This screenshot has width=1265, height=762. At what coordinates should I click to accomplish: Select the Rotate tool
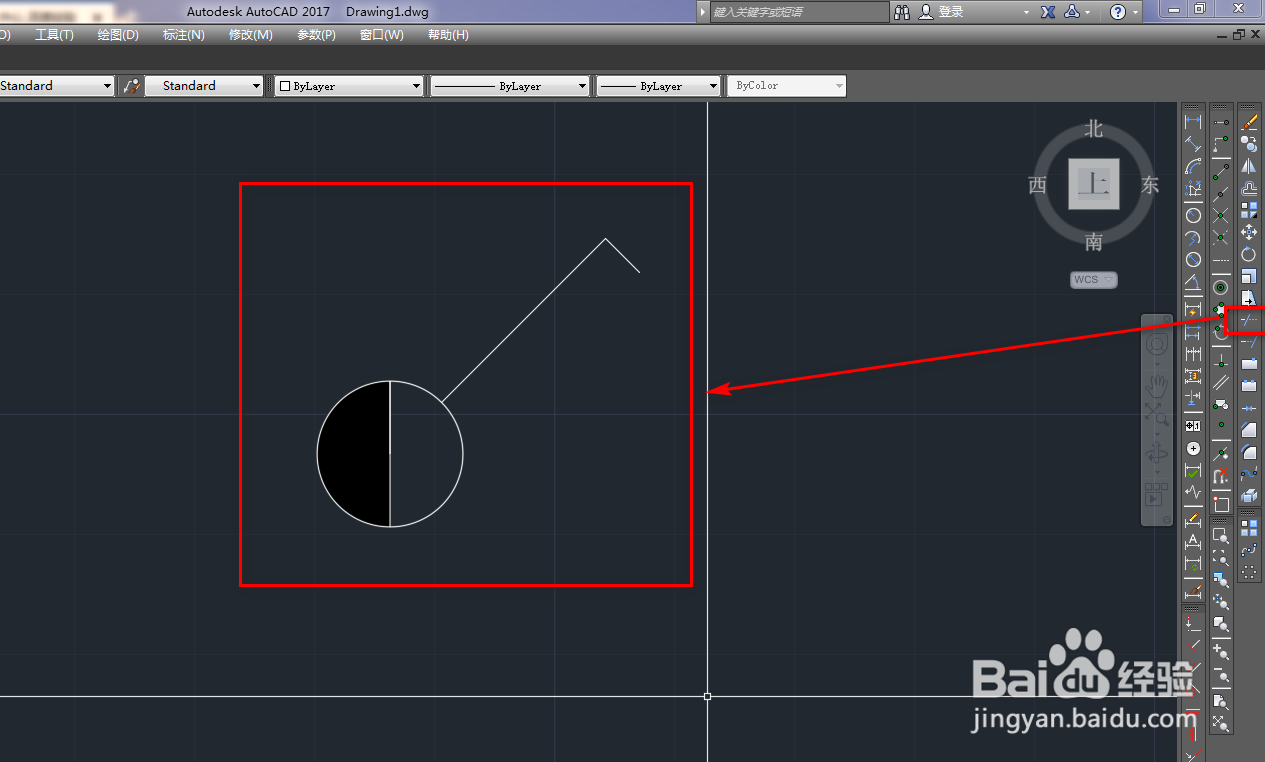1249,254
